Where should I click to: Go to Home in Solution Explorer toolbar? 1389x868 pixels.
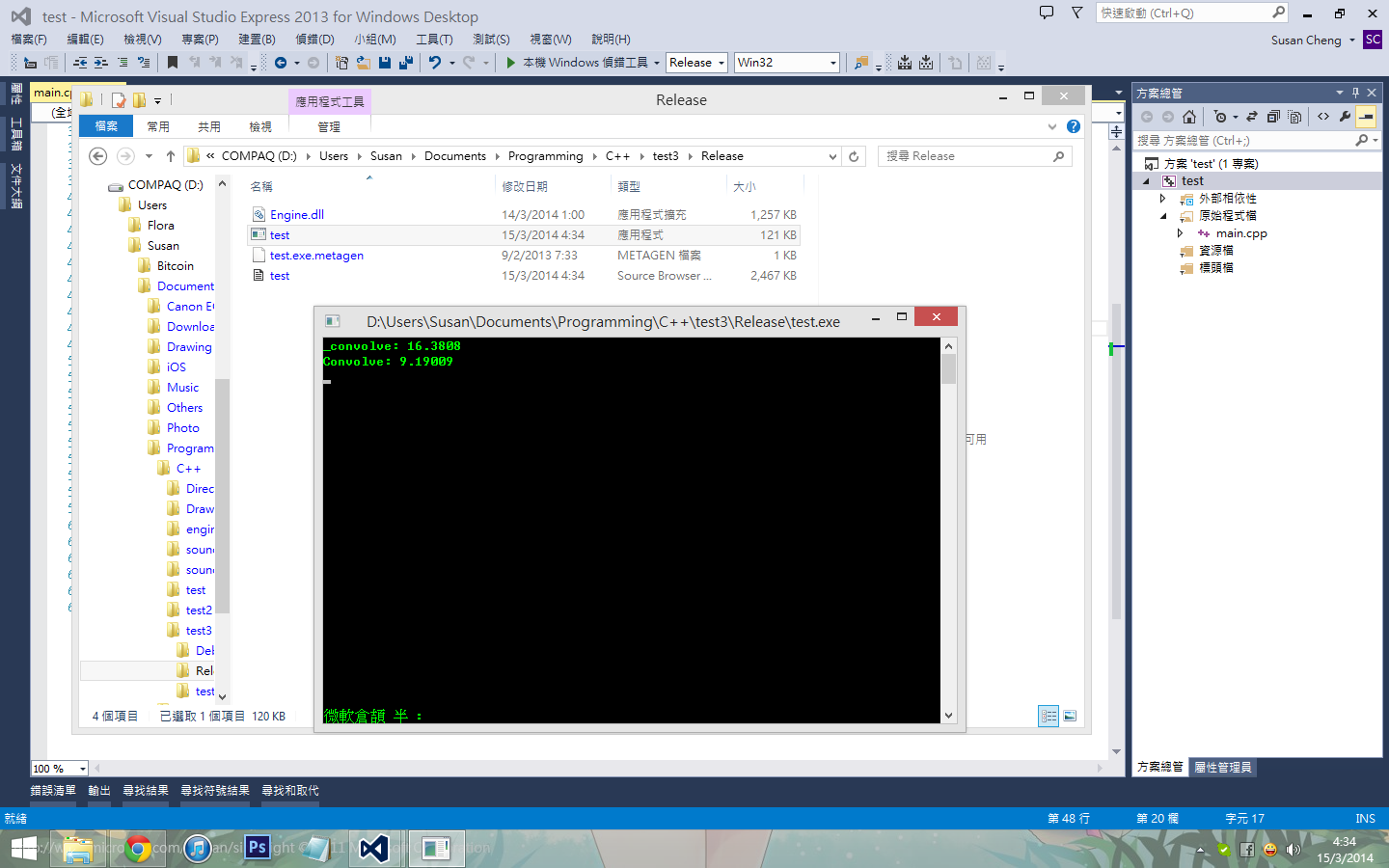click(x=1189, y=117)
